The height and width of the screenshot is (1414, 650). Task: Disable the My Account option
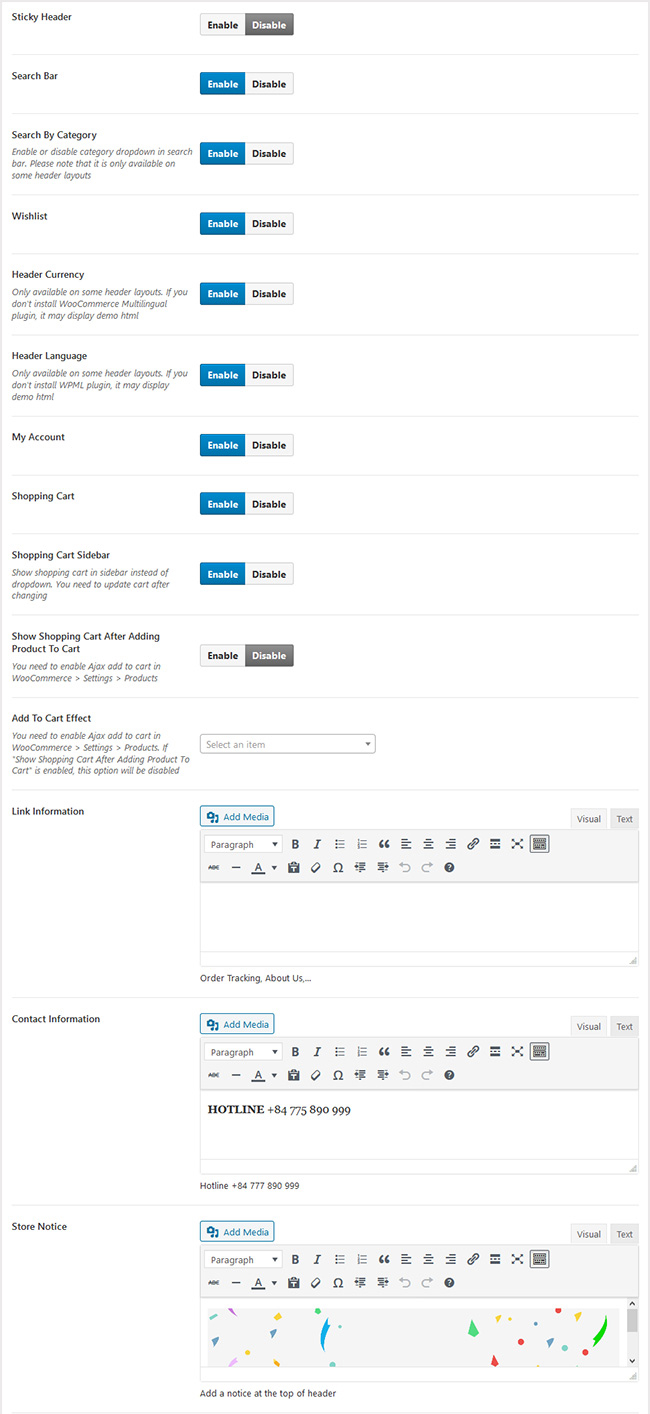(269, 445)
